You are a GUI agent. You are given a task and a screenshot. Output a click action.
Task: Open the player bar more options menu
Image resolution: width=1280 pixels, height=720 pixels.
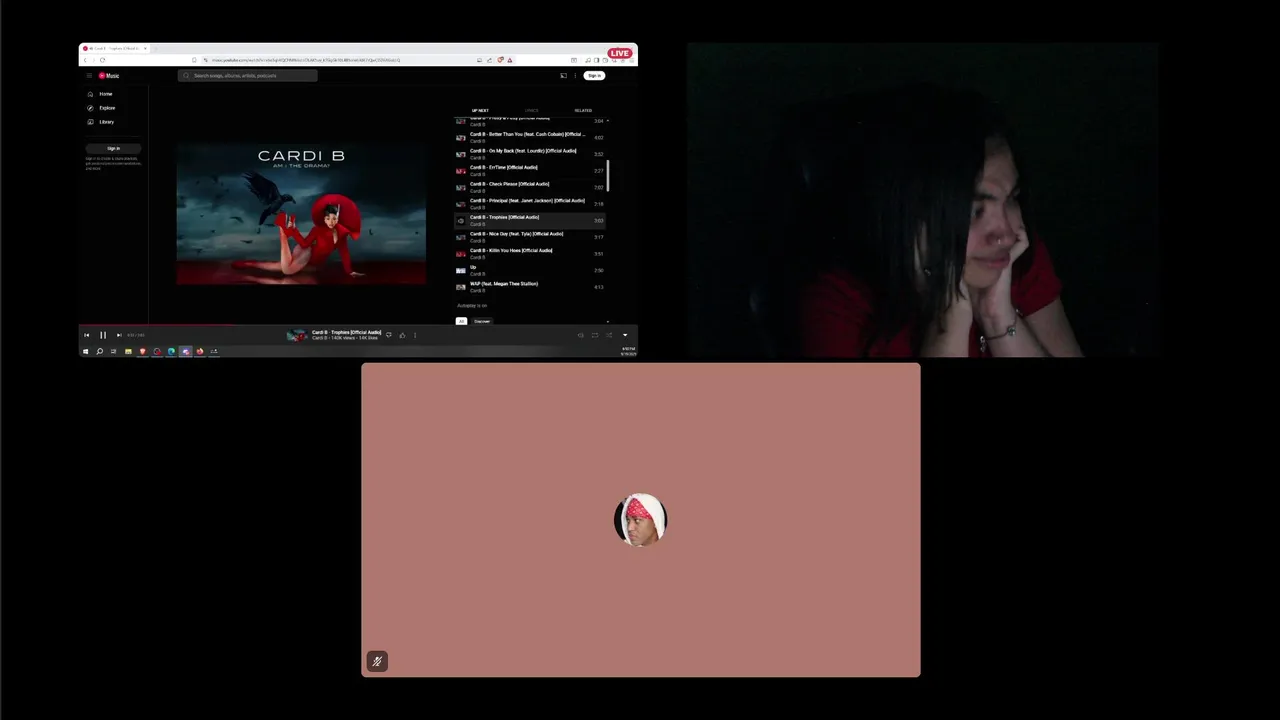[415, 335]
